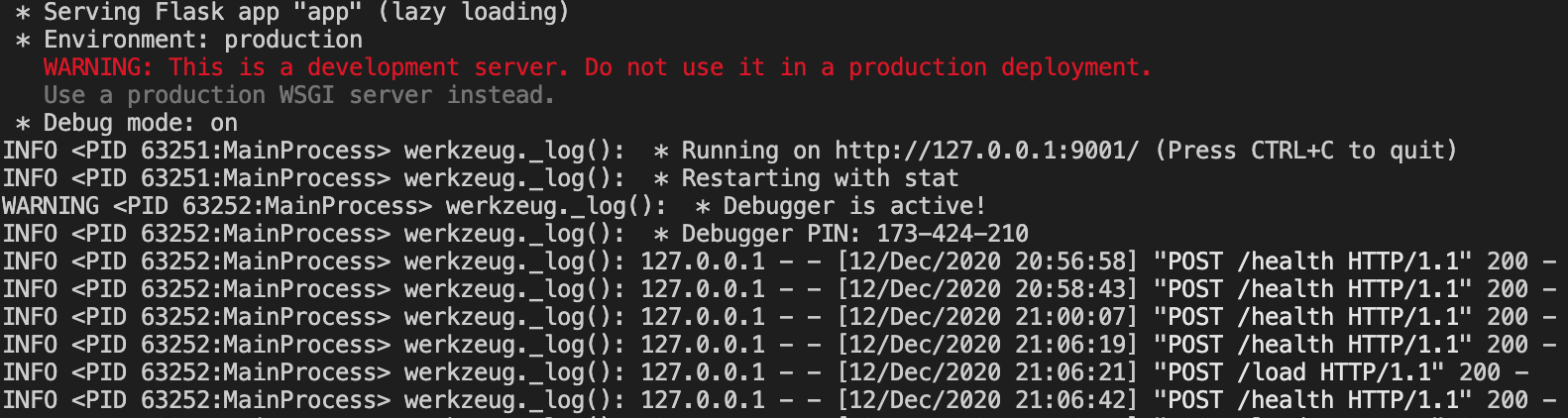The image size is (1568, 418).
Task: Click the "Debug mode: on" line
Action: tap(140, 123)
